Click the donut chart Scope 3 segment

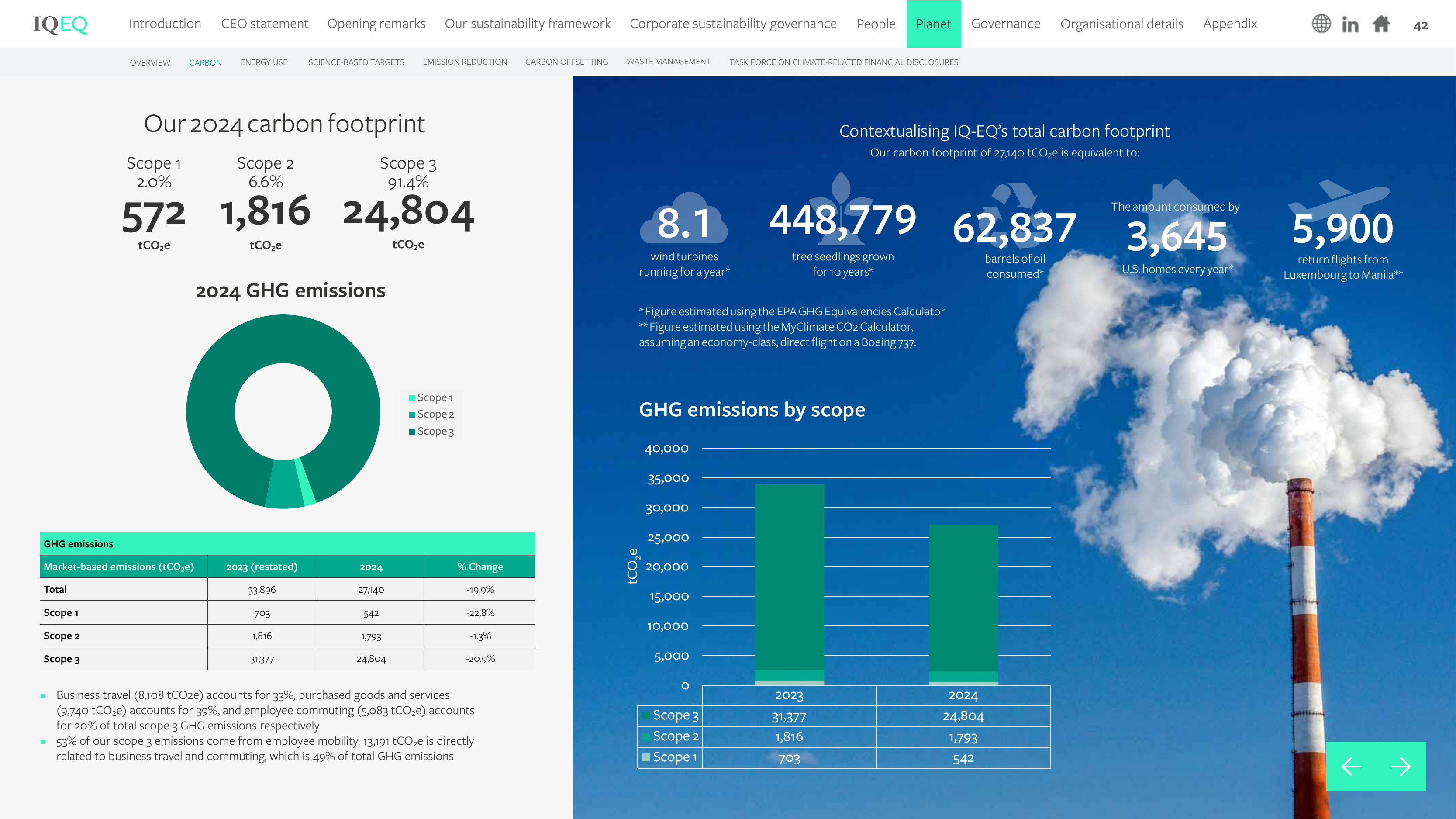pos(283,339)
